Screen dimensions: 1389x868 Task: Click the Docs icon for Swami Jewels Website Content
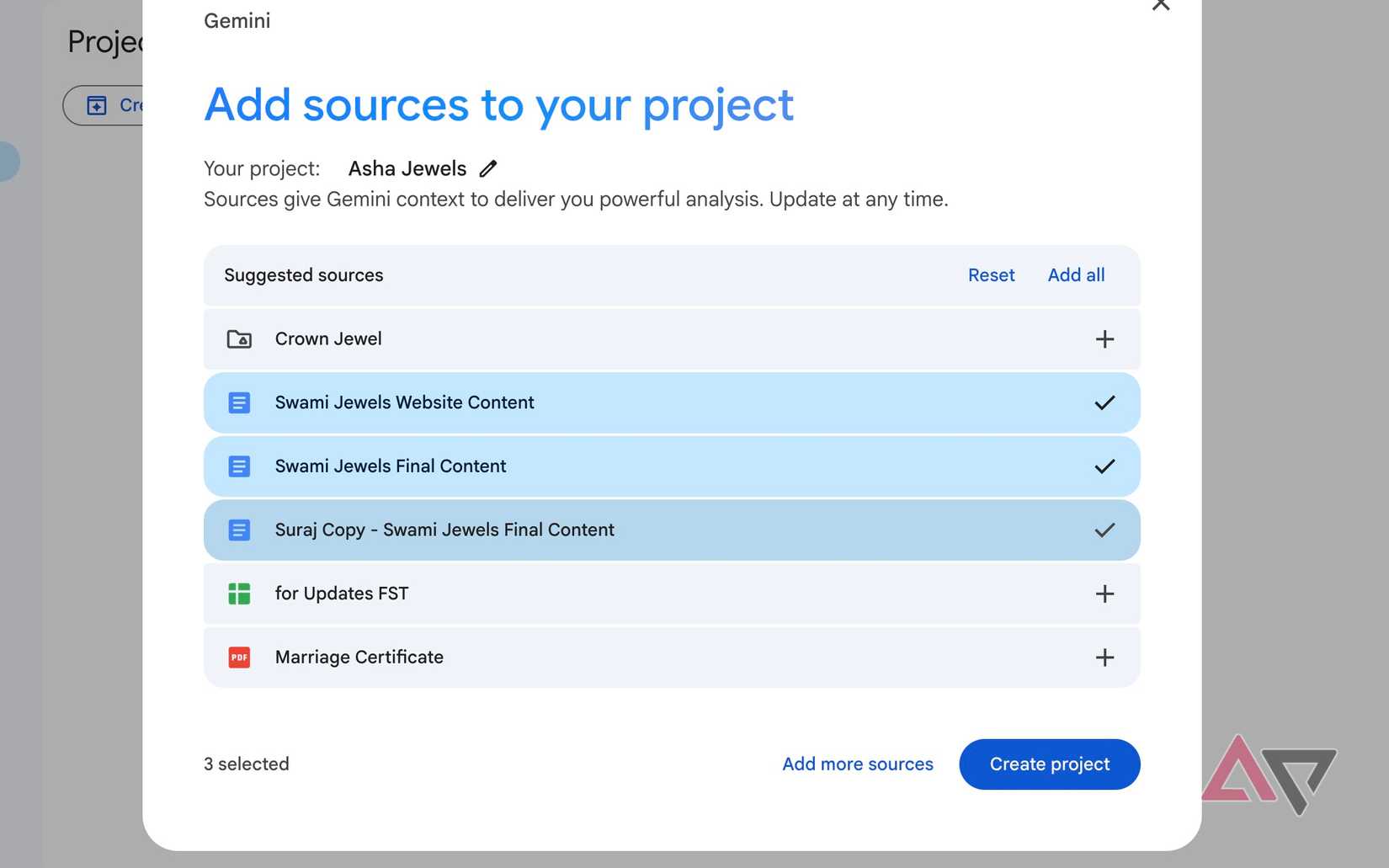pyautogui.click(x=239, y=402)
